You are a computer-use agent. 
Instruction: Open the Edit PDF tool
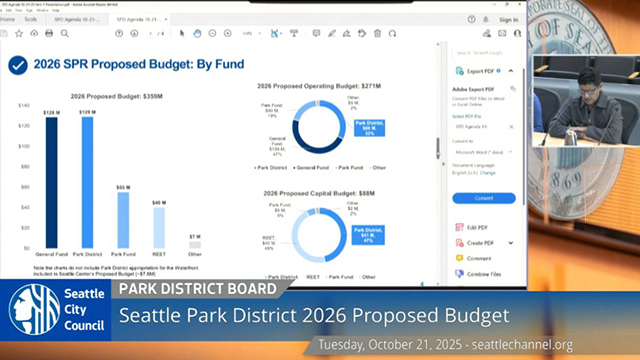point(477,227)
